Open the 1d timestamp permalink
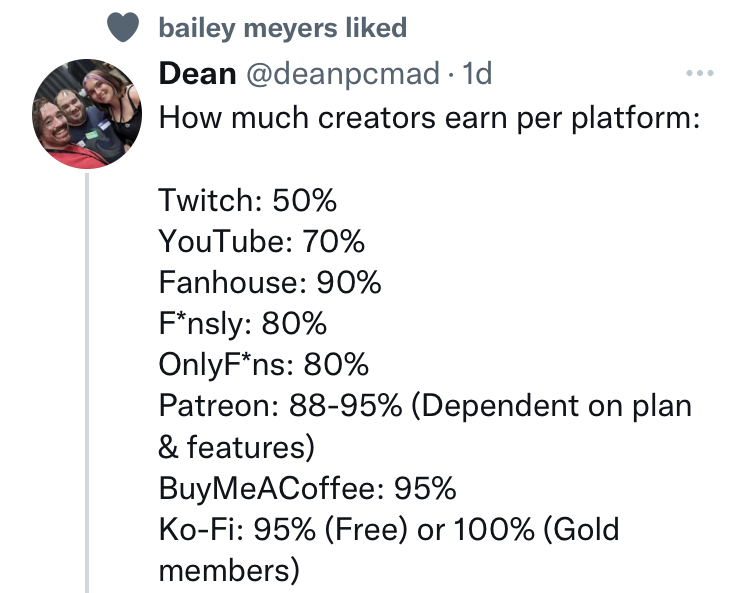 [477, 74]
